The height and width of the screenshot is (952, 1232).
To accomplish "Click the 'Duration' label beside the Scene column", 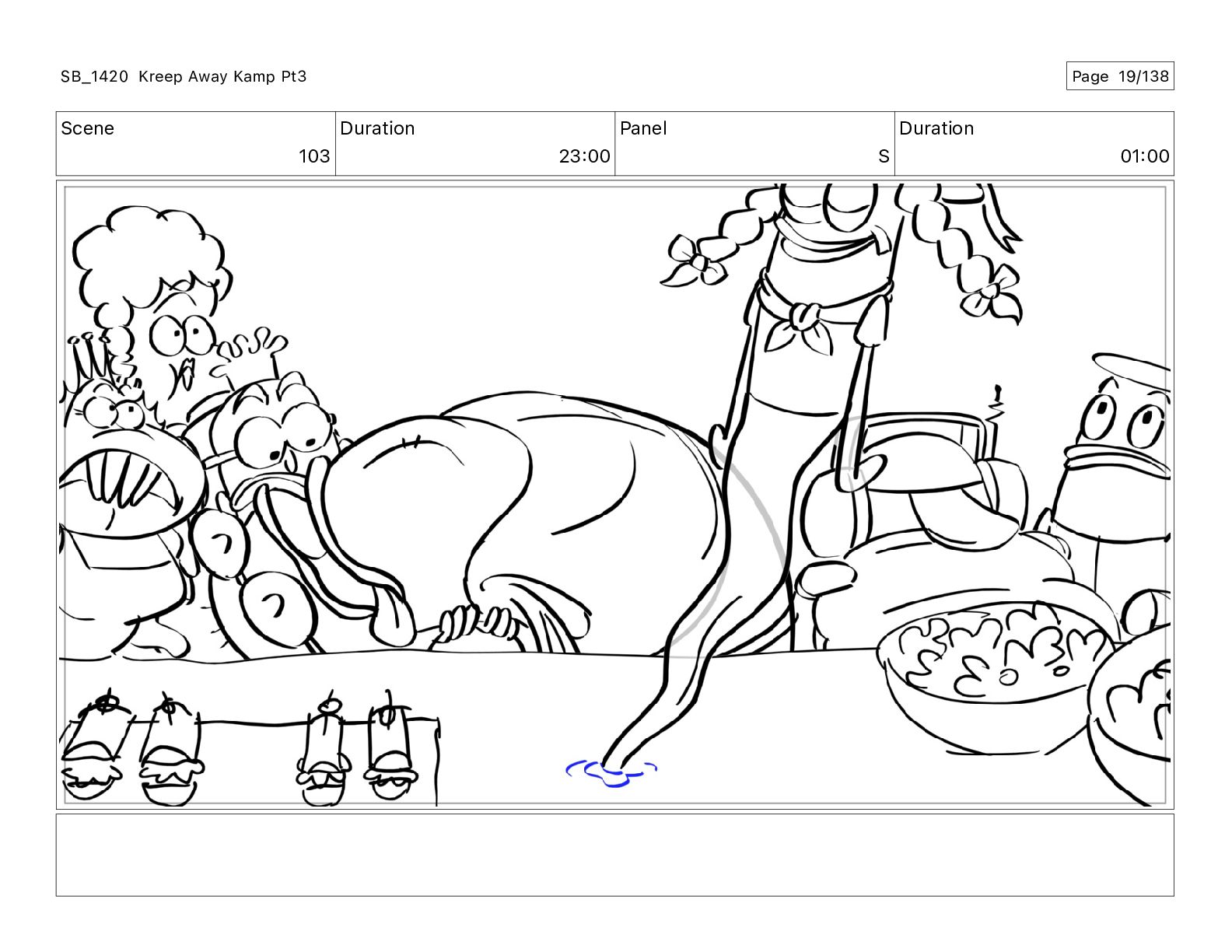I will [377, 128].
